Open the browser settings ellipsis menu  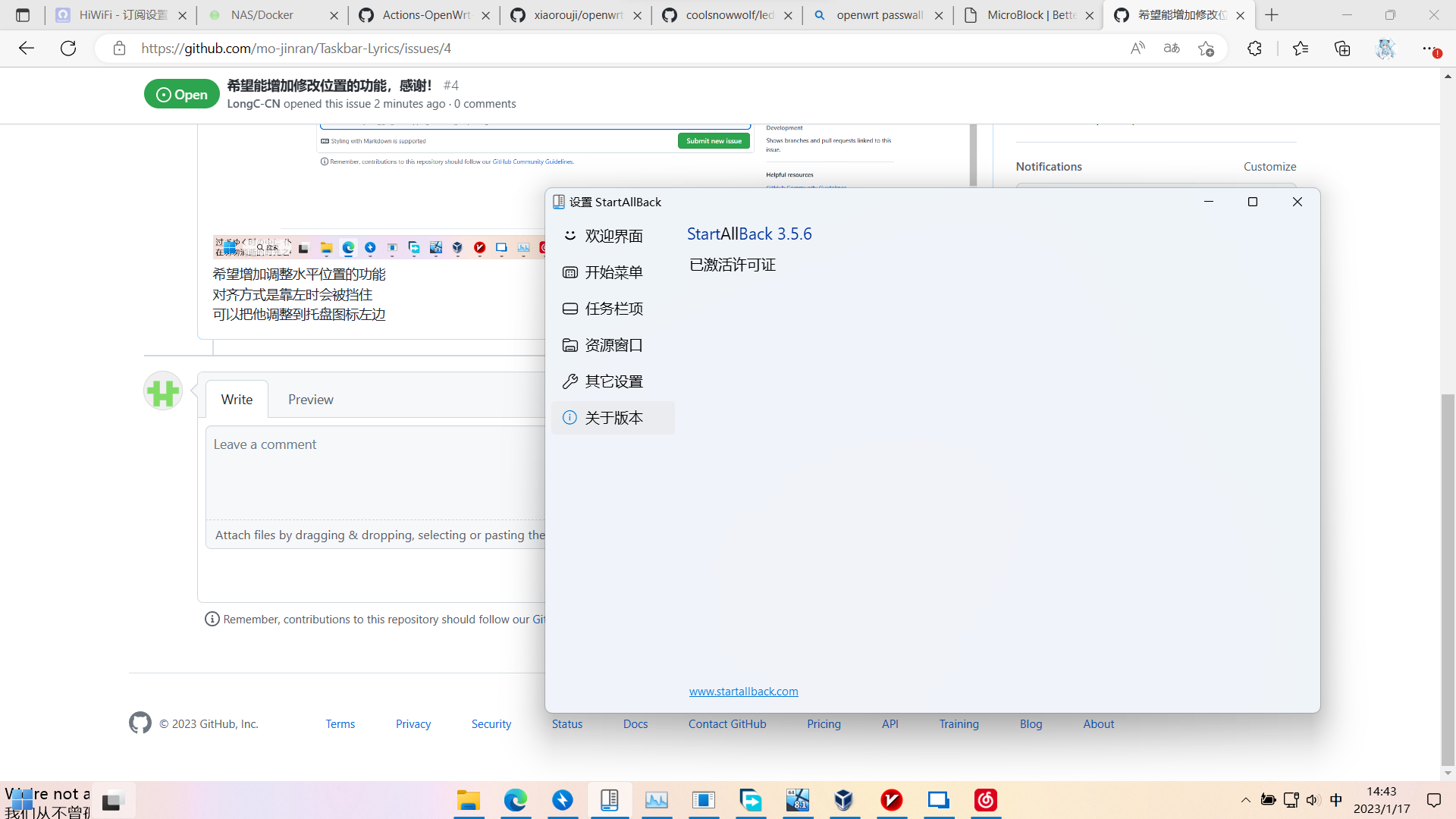point(1432,48)
